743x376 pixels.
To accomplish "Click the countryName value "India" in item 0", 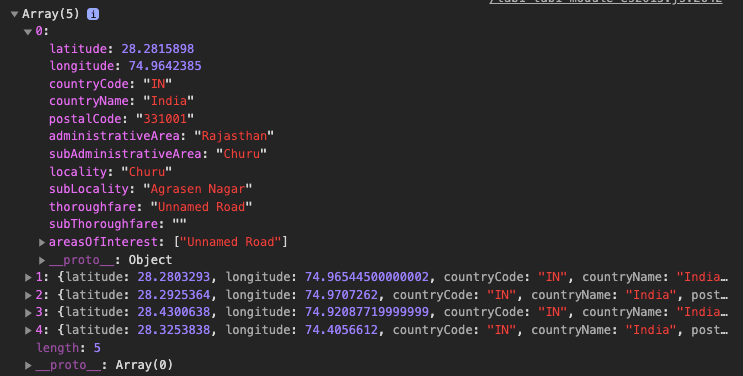I will point(169,101).
